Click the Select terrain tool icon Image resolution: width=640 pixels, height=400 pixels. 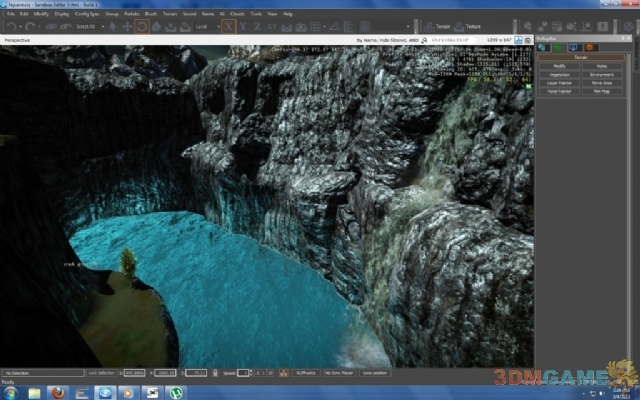[x=171, y=27]
